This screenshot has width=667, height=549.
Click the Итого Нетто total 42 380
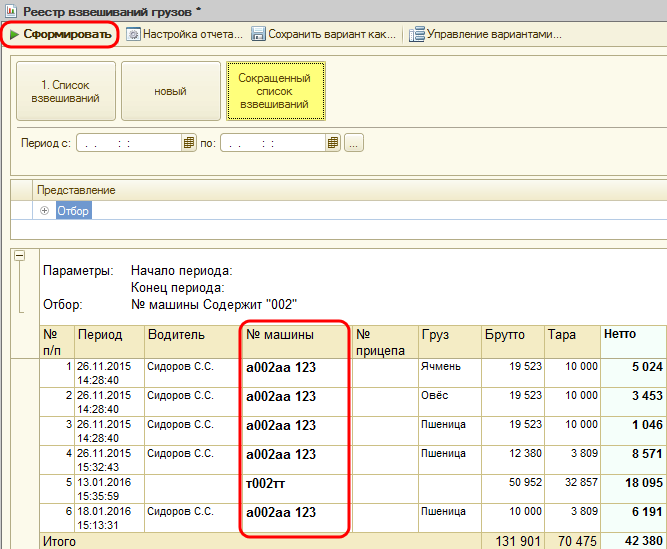coord(641,542)
